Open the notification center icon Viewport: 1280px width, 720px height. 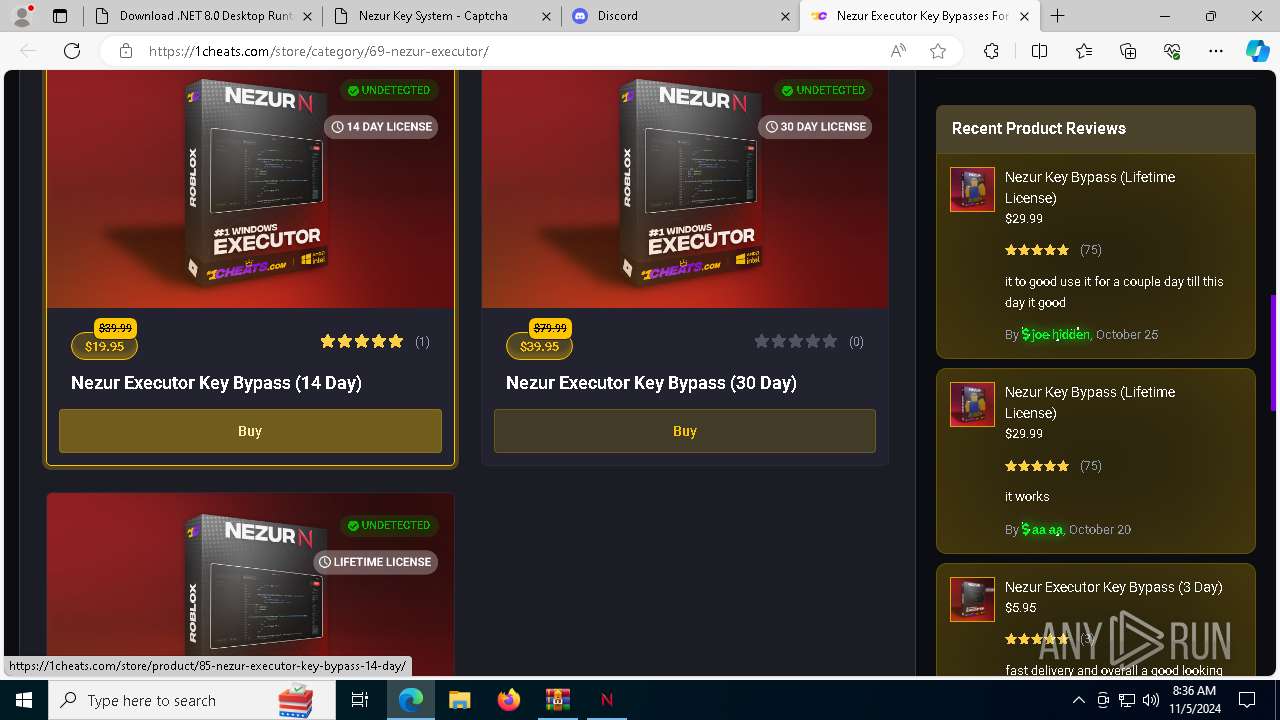point(1247,700)
